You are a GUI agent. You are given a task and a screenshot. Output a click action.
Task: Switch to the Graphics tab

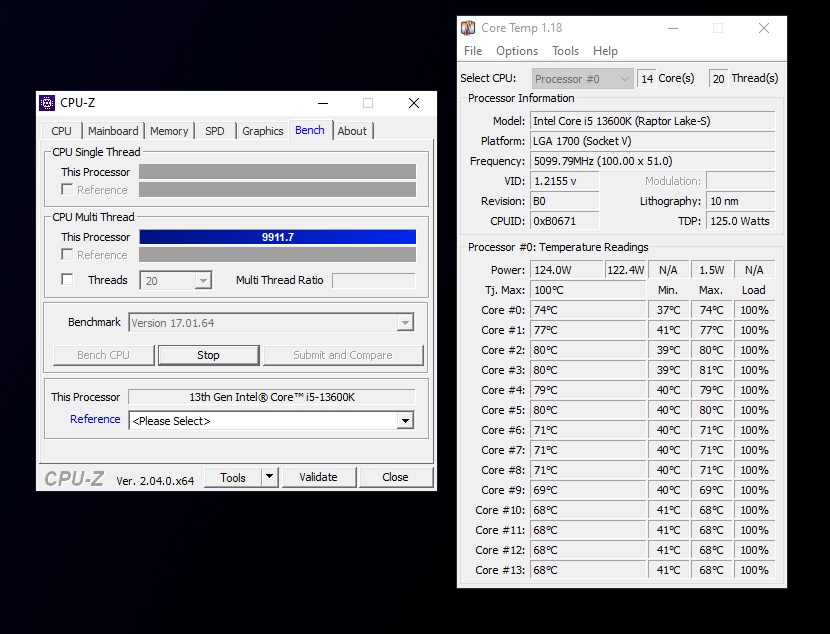[263, 131]
